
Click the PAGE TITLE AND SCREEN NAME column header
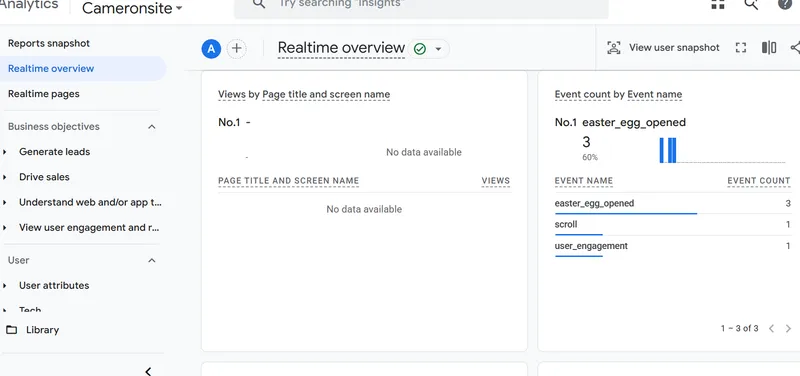(288, 181)
